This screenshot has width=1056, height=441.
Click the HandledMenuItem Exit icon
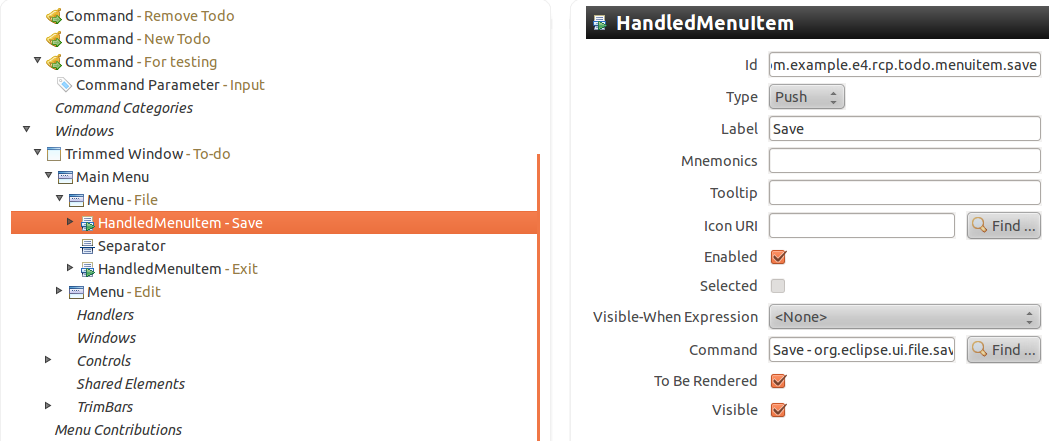click(87, 269)
